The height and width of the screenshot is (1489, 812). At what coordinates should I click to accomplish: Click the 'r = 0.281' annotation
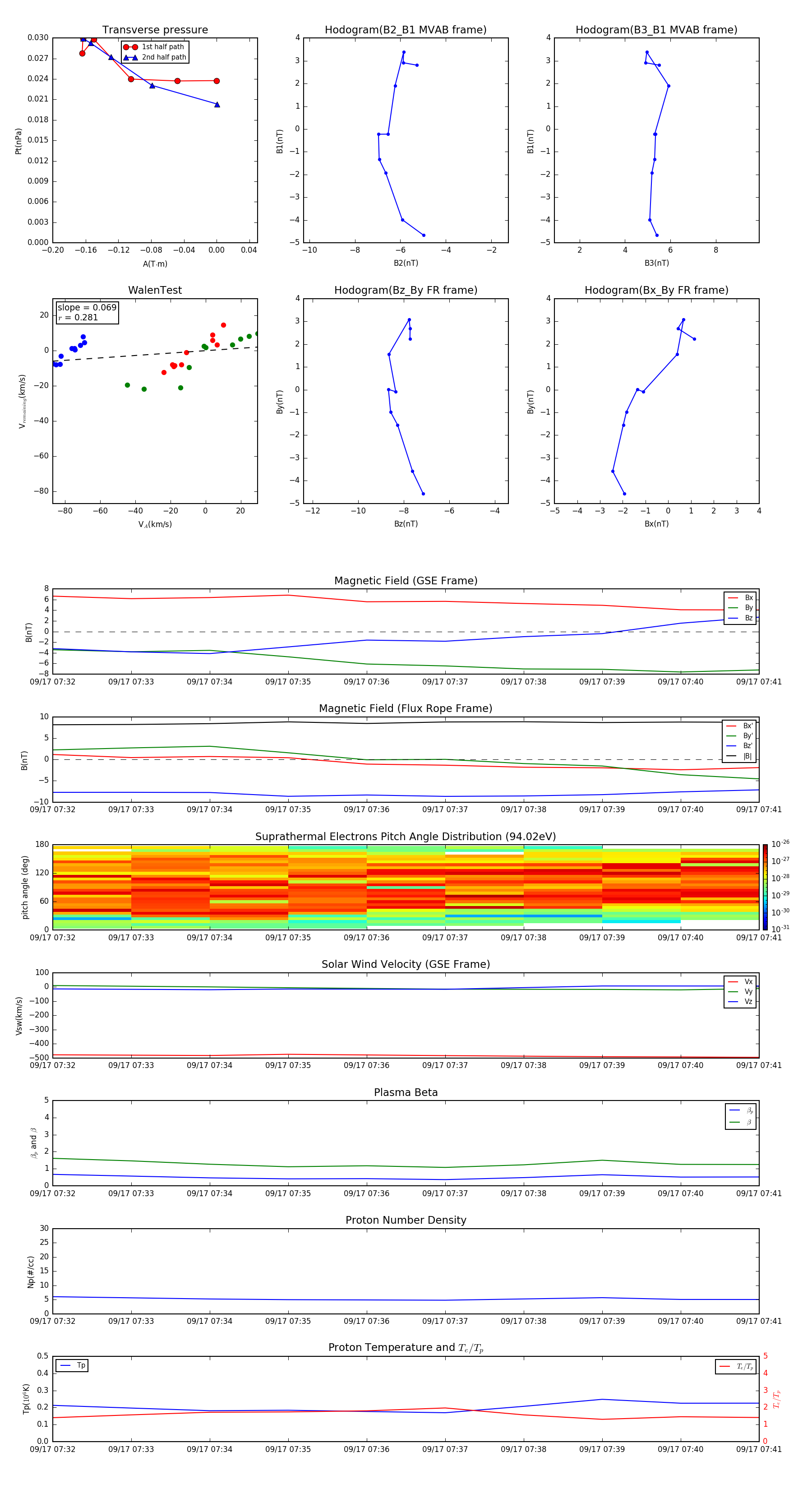[x=78, y=317]
